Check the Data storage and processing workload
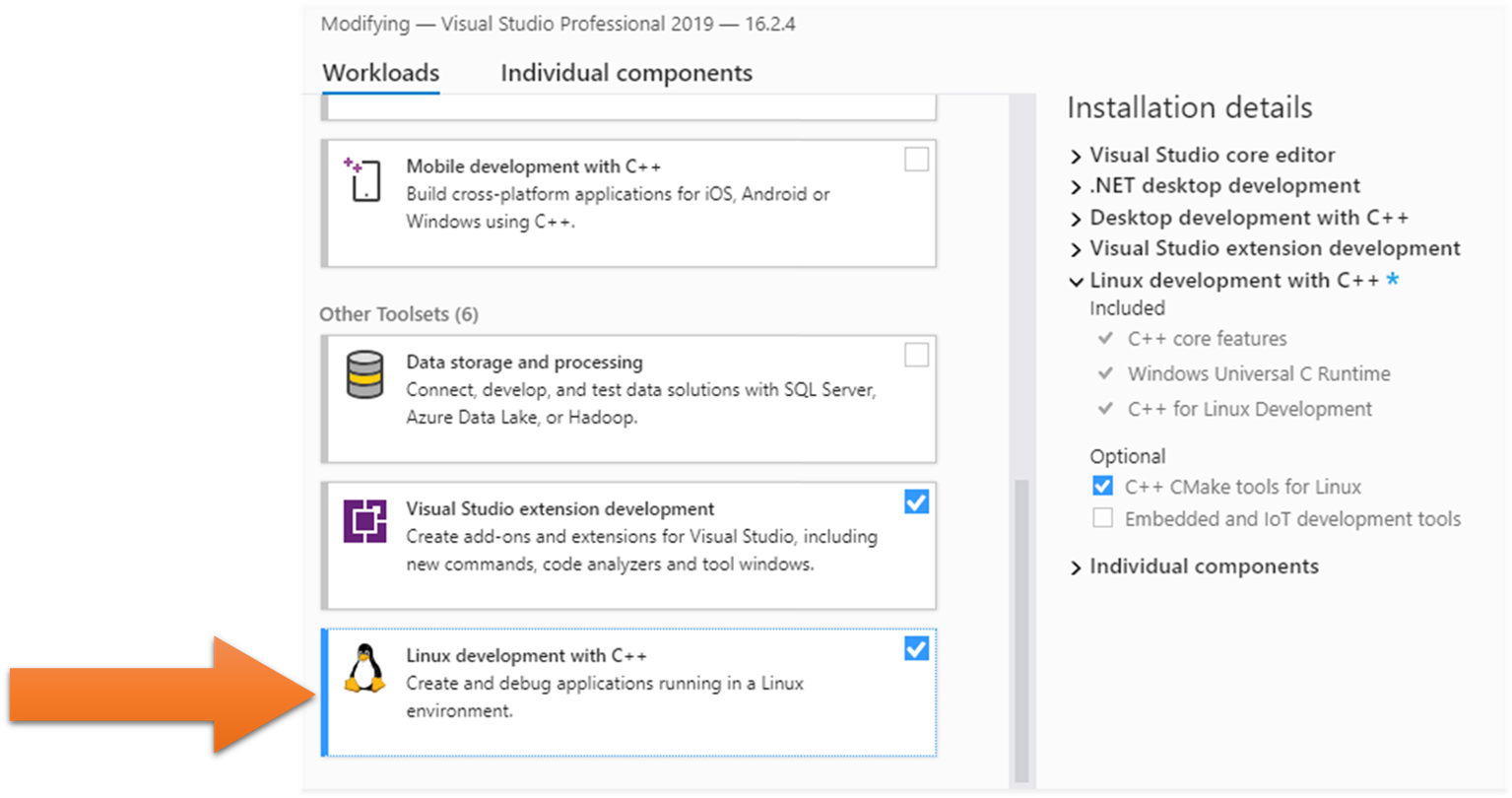 pos(916,356)
